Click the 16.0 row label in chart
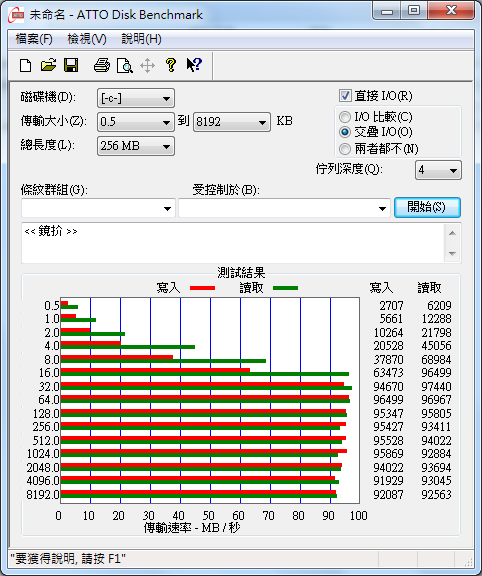This screenshot has height=576, width=482. 49,373
